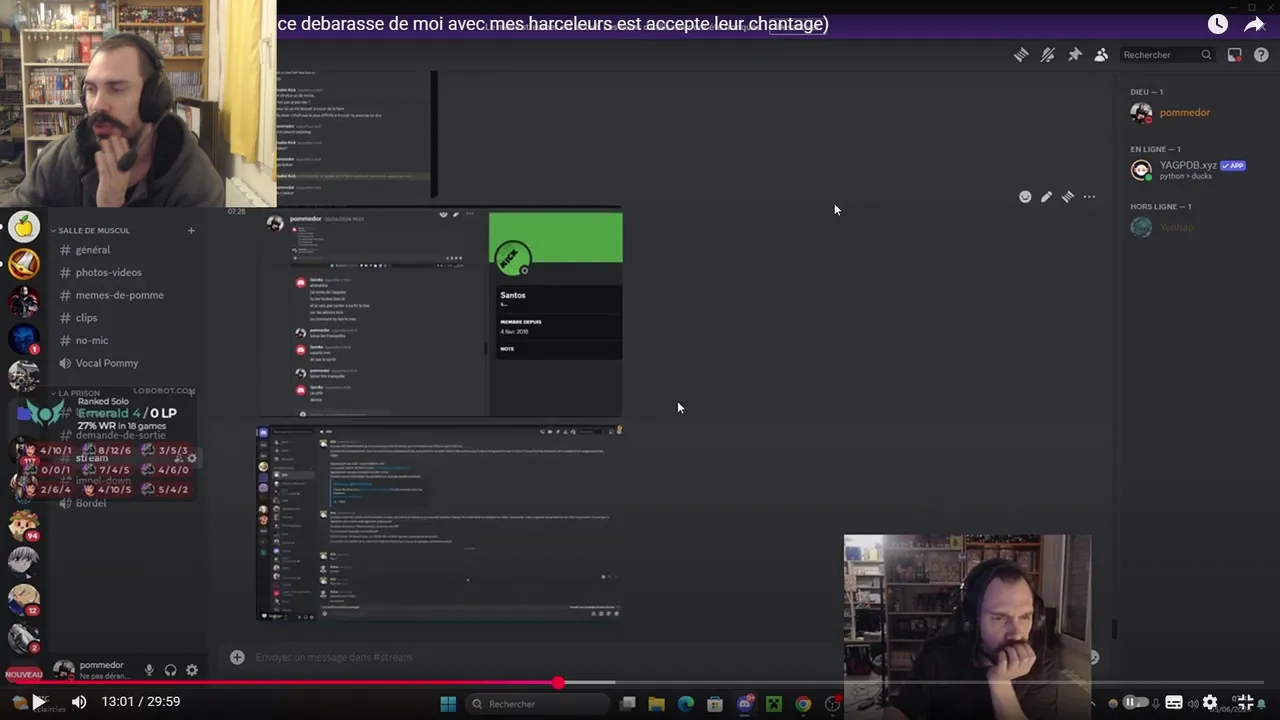Click the red progress scrubber handle
Image resolution: width=1280 pixels, height=720 pixels.
pyautogui.click(x=558, y=683)
